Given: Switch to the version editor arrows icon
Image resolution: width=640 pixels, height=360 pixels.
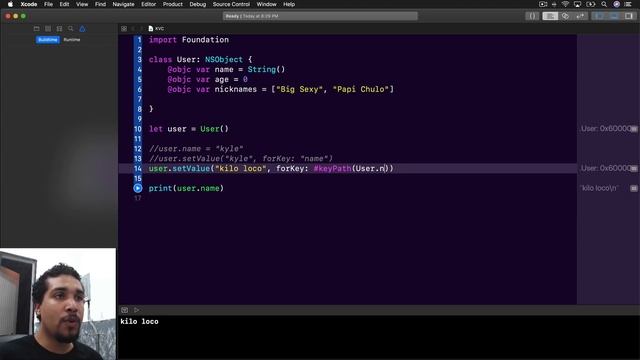Looking at the screenshot, I should pos(580,16).
